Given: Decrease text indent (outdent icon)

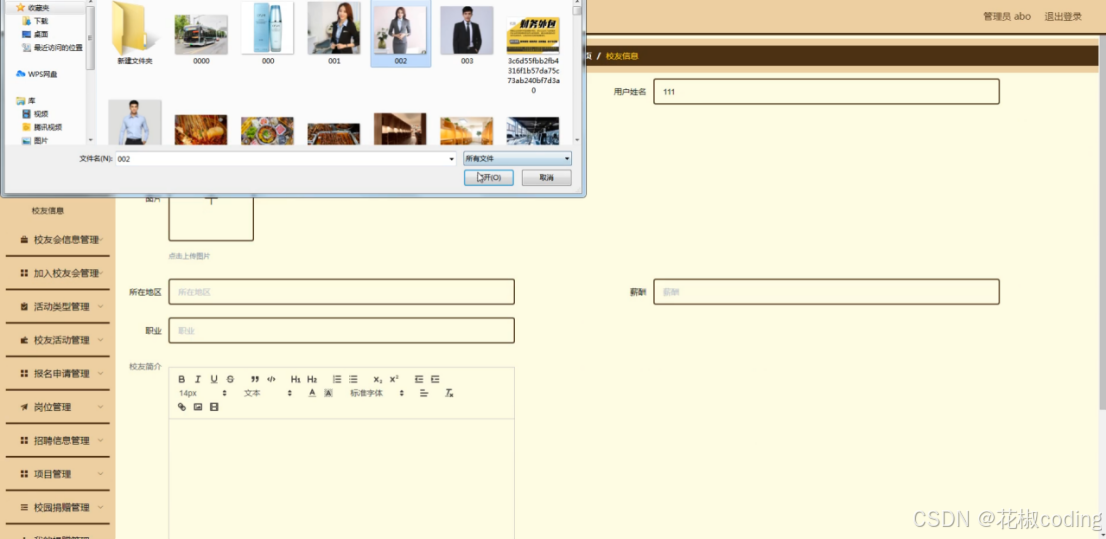Looking at the screenshot, I should (x=418, y=380).
